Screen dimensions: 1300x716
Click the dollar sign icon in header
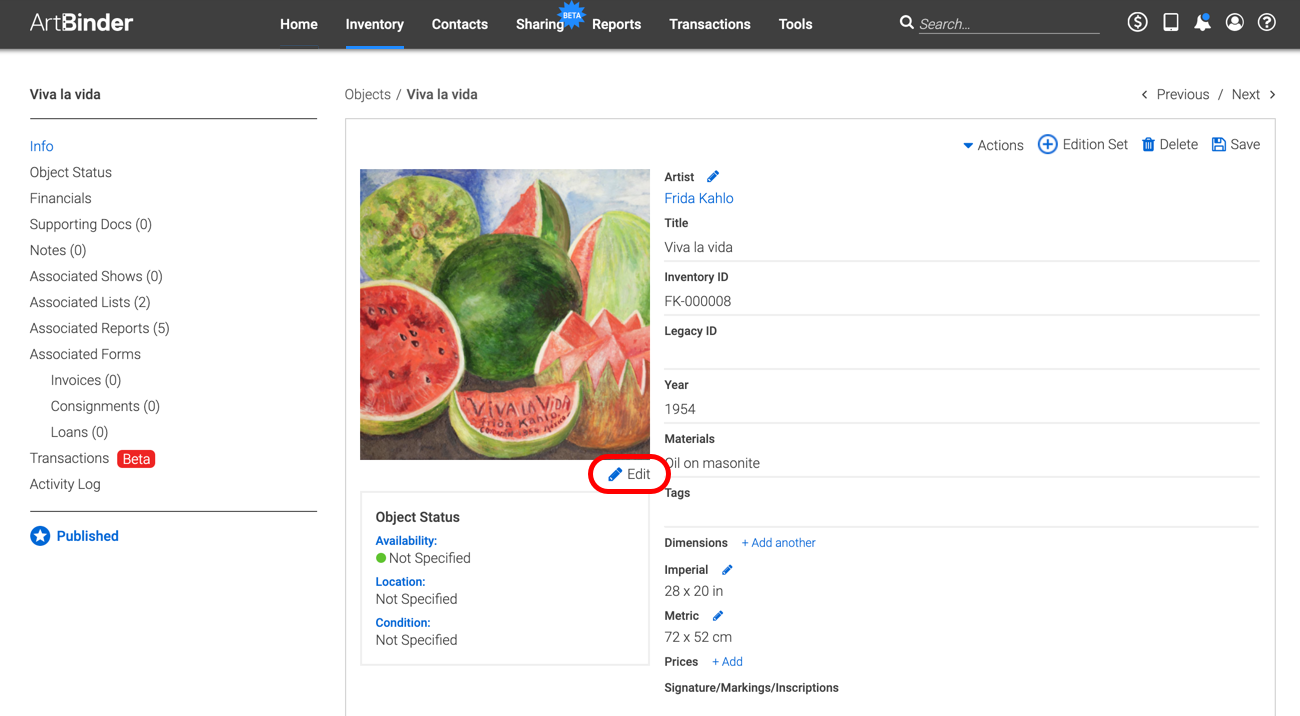click(x=1137, y=23)
